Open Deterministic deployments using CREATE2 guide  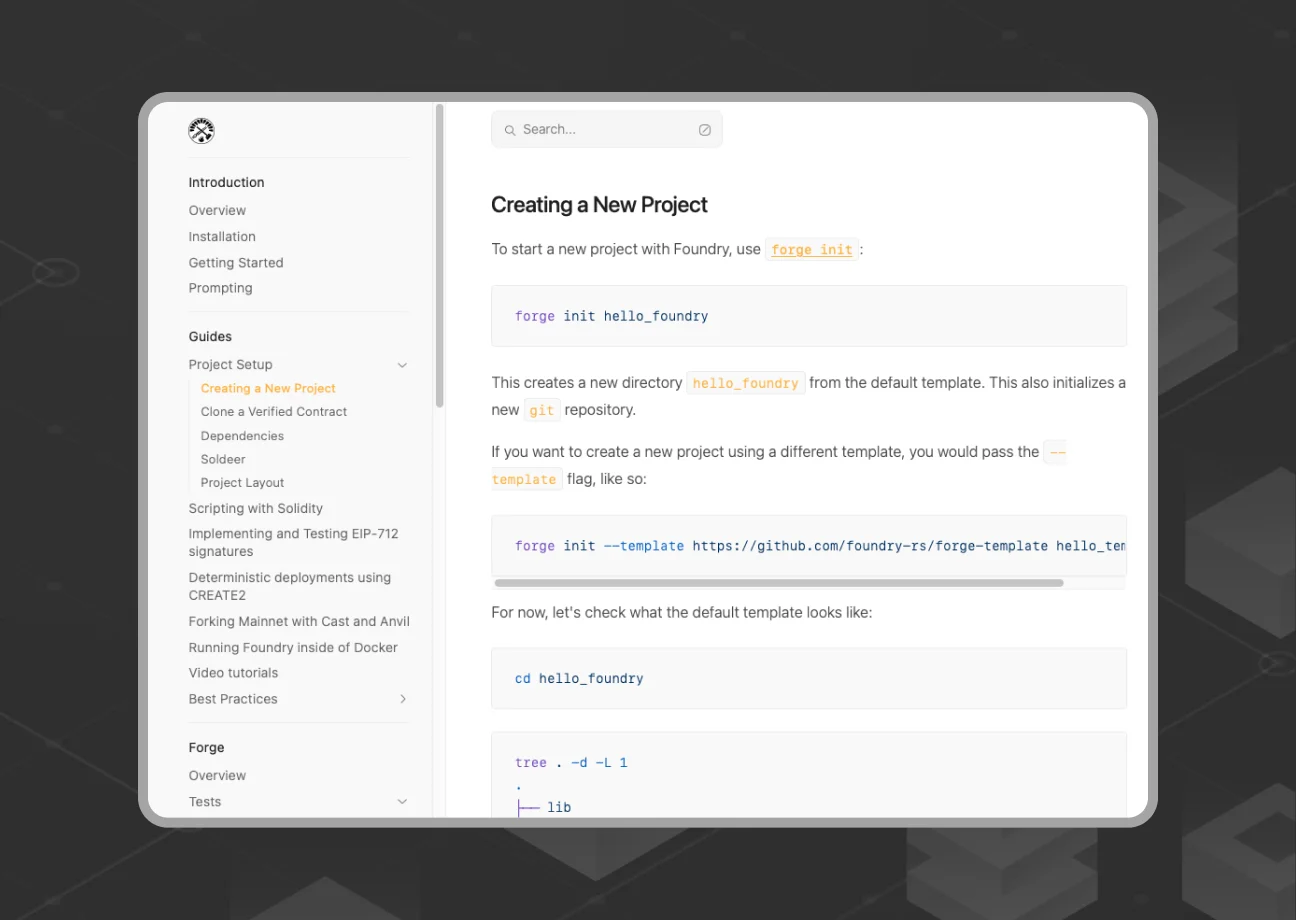point(290,586)
